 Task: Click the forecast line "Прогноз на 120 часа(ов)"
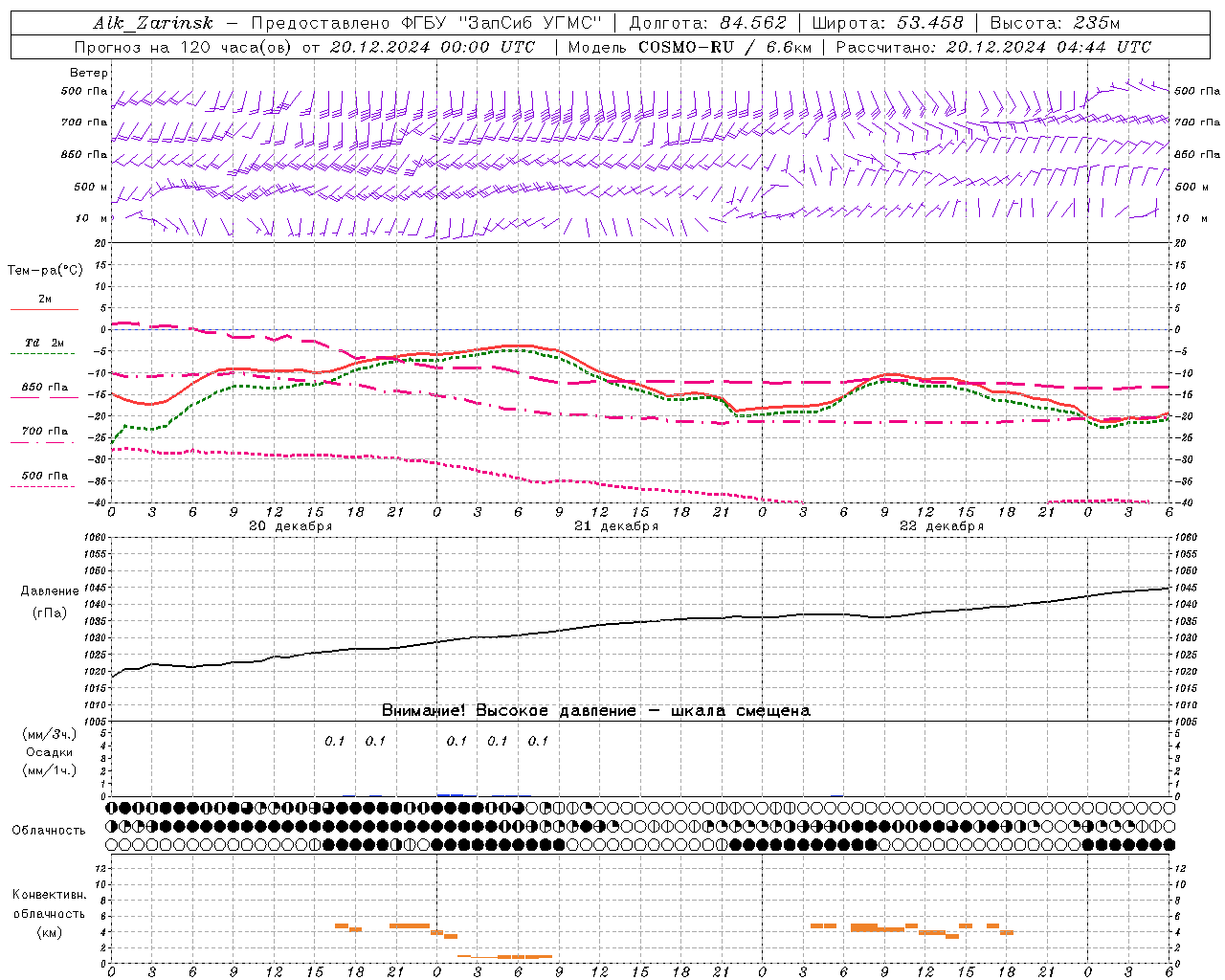coord(185,47)
